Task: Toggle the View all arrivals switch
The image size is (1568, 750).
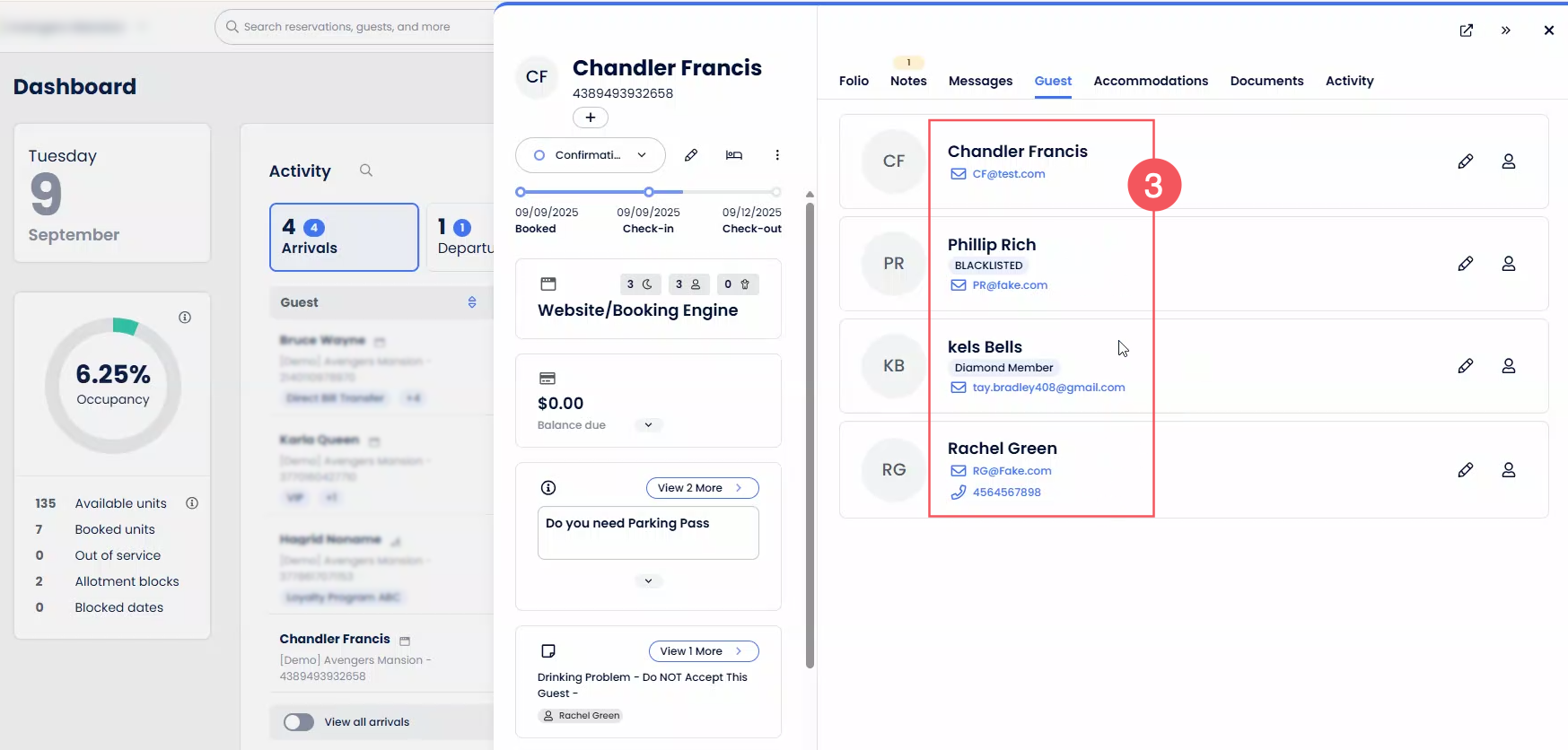Action: click(299, 722)
